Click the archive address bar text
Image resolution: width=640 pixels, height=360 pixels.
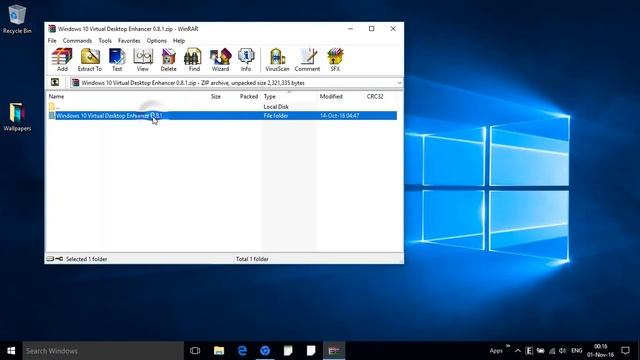(193, 83)
